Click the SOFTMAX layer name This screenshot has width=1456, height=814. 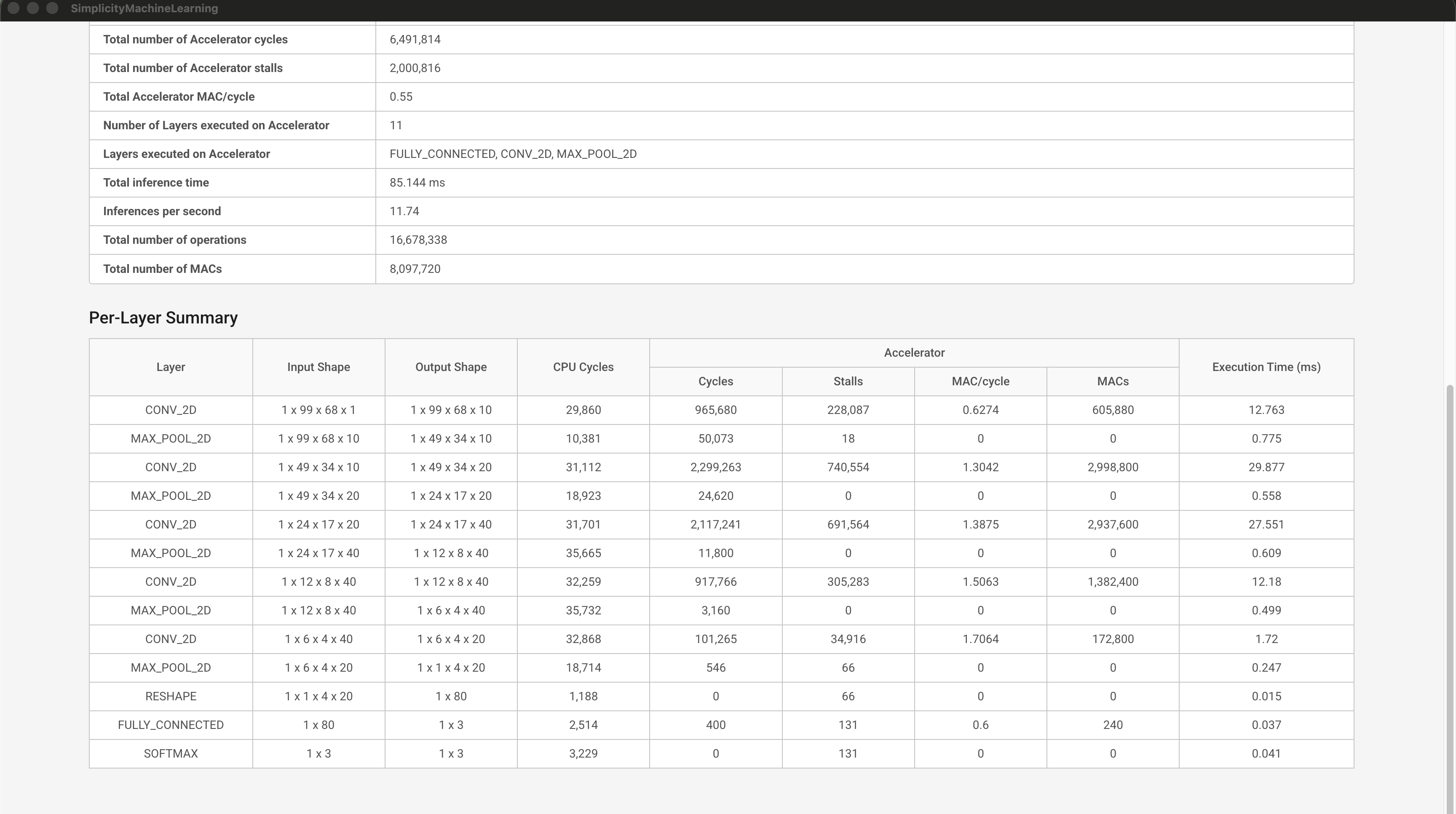(171, 753)
